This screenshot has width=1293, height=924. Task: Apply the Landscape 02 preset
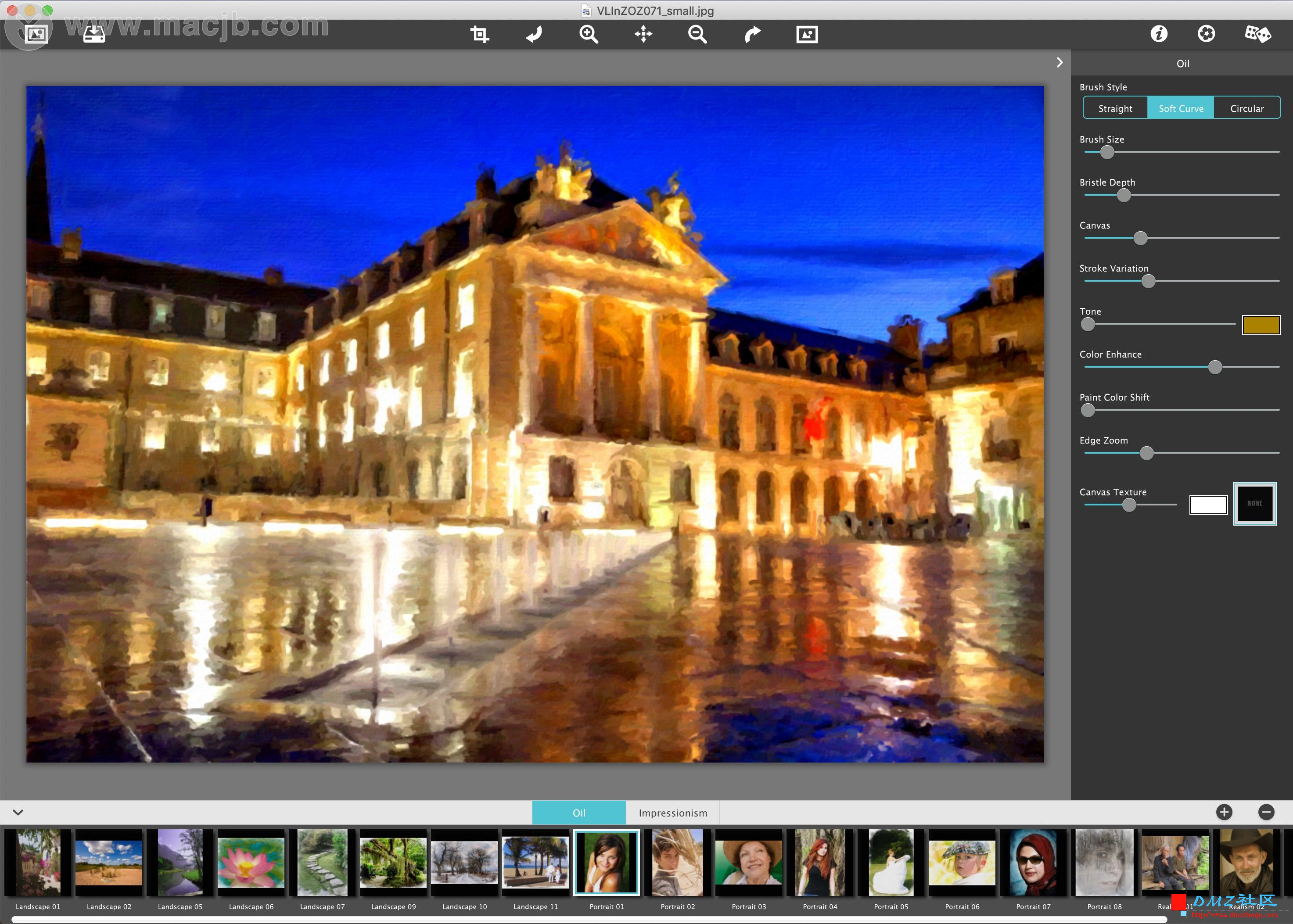coord(109,863)
